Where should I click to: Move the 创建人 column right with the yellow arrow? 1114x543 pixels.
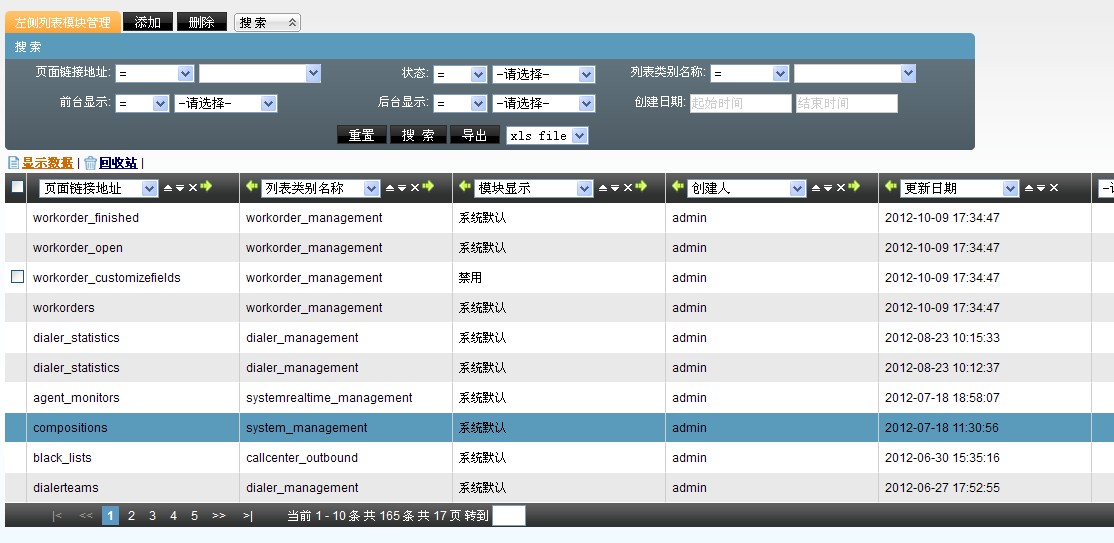854,188
